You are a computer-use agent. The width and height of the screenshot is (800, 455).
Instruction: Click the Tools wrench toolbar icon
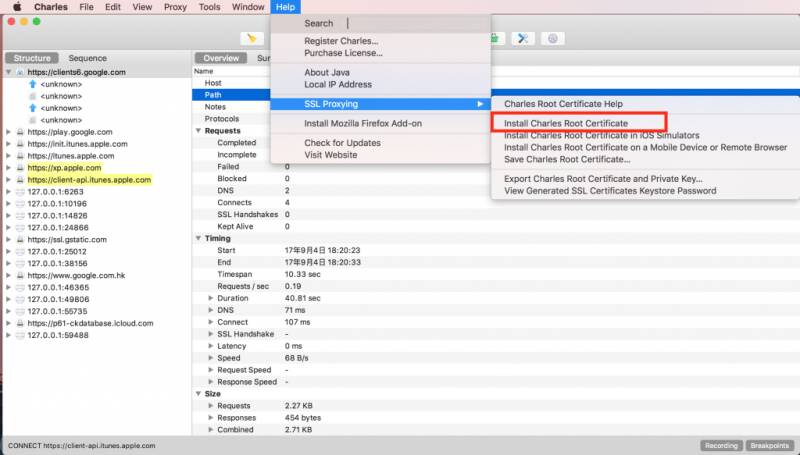pyautogui.click(x=523, y=39)
